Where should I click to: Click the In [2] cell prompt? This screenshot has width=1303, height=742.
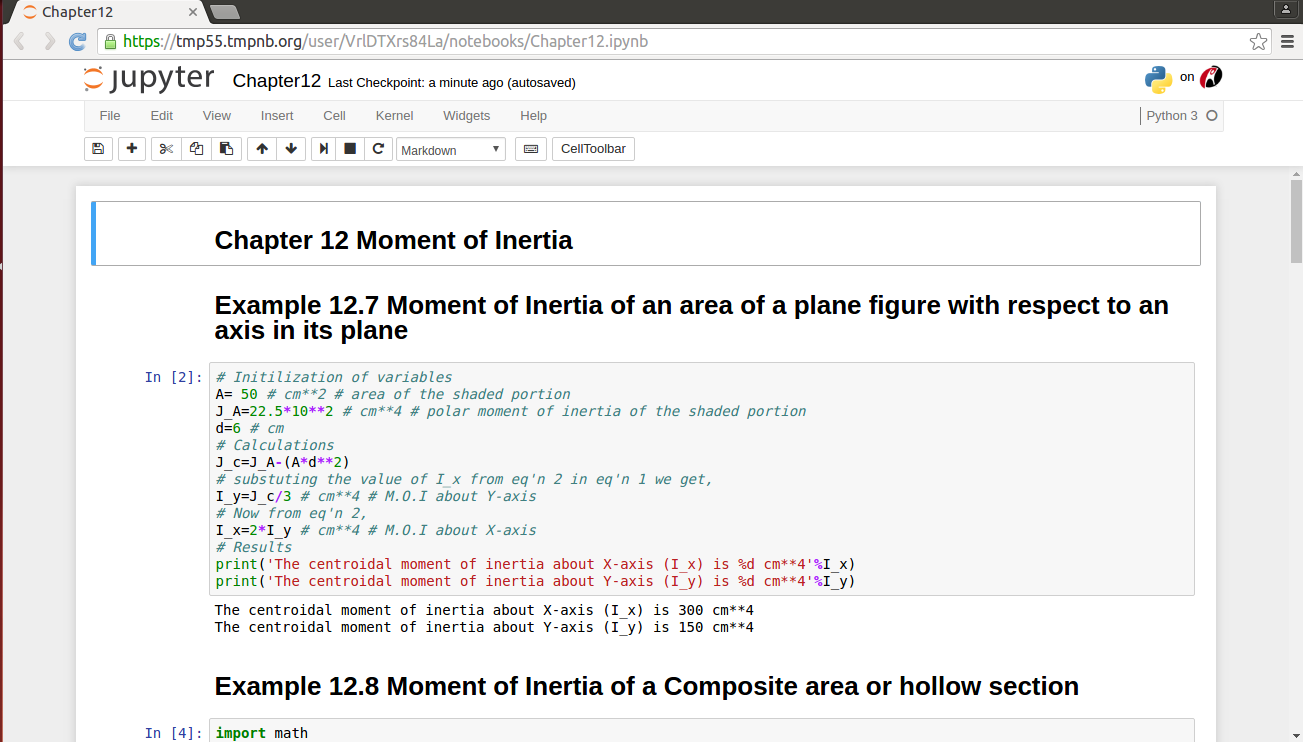(x=174, y=377)
